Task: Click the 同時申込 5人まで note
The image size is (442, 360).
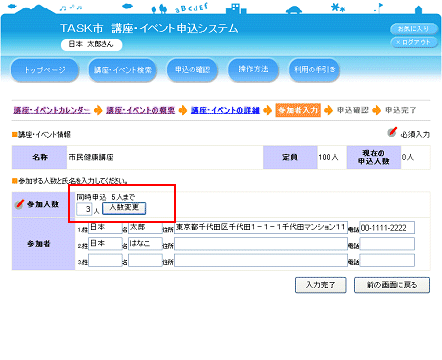Action: click(x=105, y=197)
